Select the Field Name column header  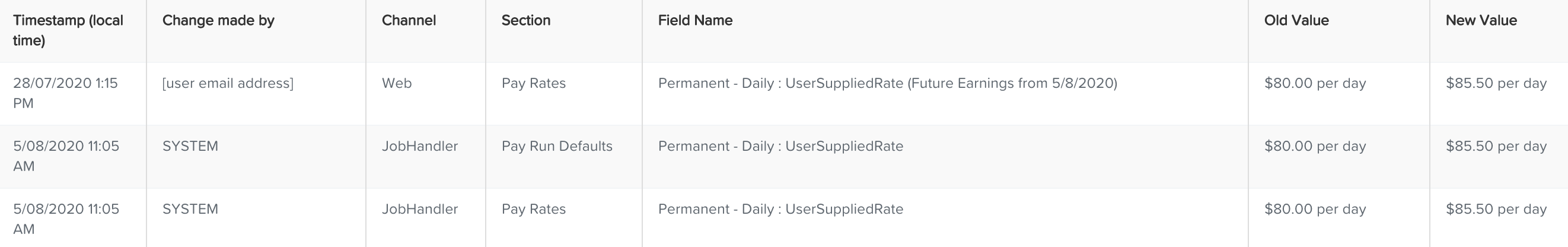click(695, 21)
